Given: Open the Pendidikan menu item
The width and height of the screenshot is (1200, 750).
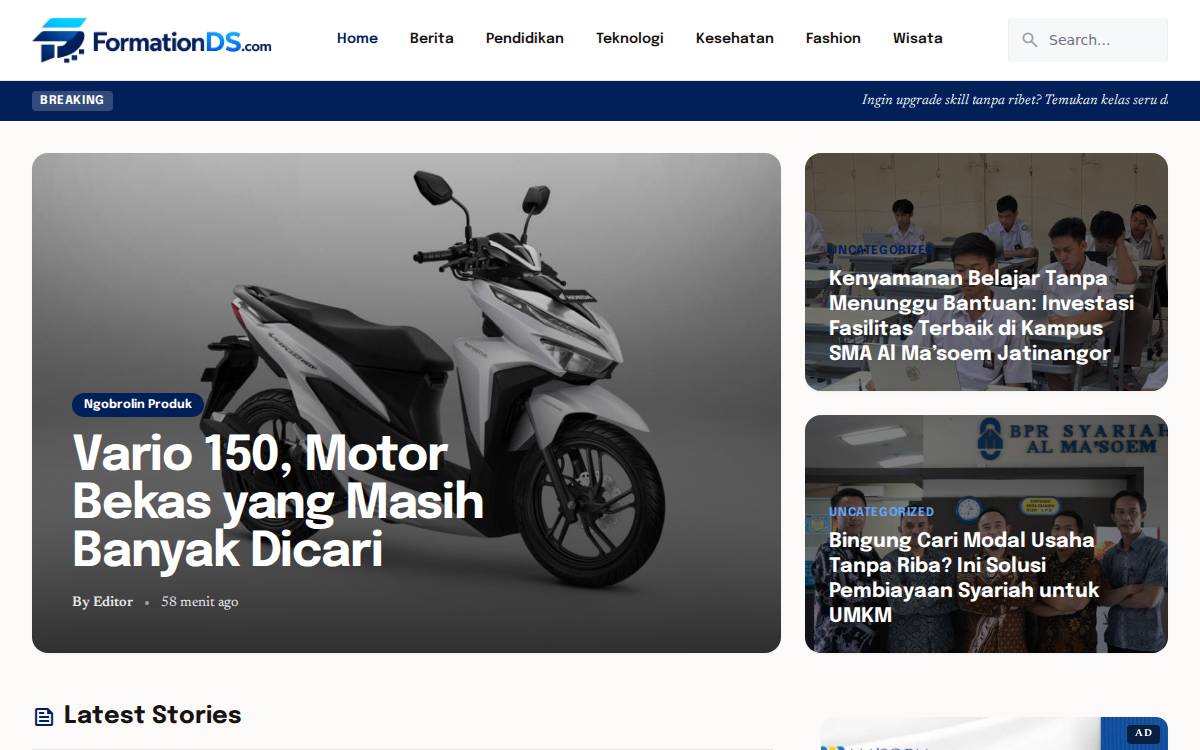Looking at the screenshot, I should pos(525,38).
